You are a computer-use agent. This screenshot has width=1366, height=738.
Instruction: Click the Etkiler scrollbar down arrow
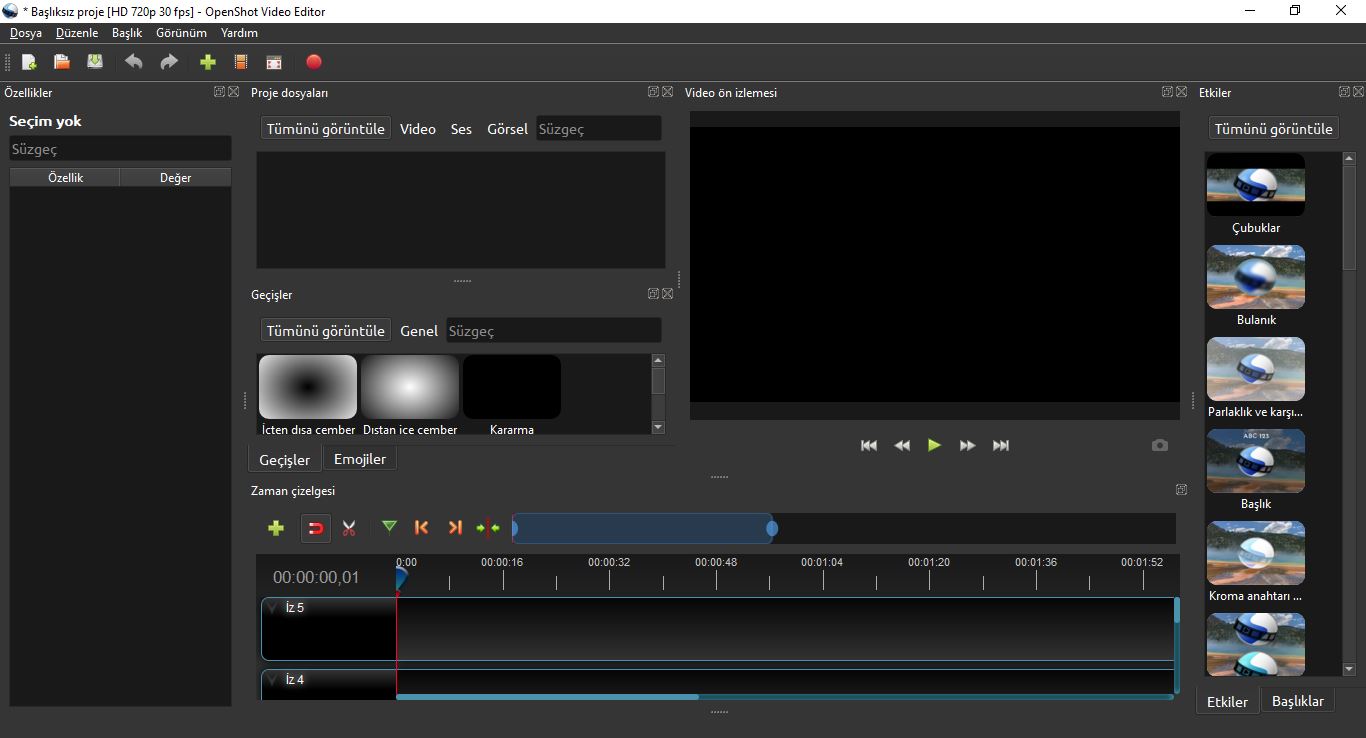coord(1349,669)
